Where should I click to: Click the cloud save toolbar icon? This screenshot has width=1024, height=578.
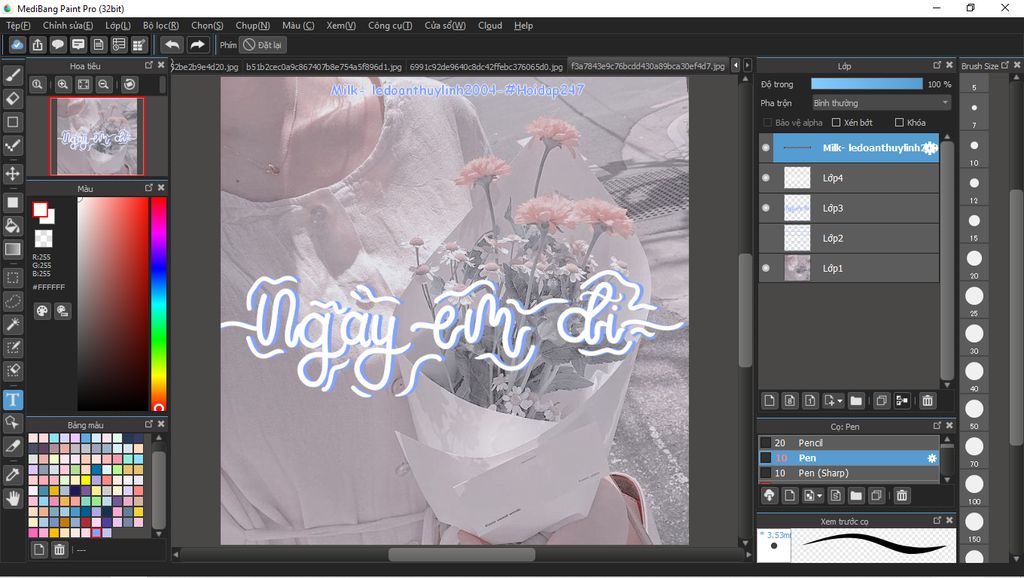17,45
